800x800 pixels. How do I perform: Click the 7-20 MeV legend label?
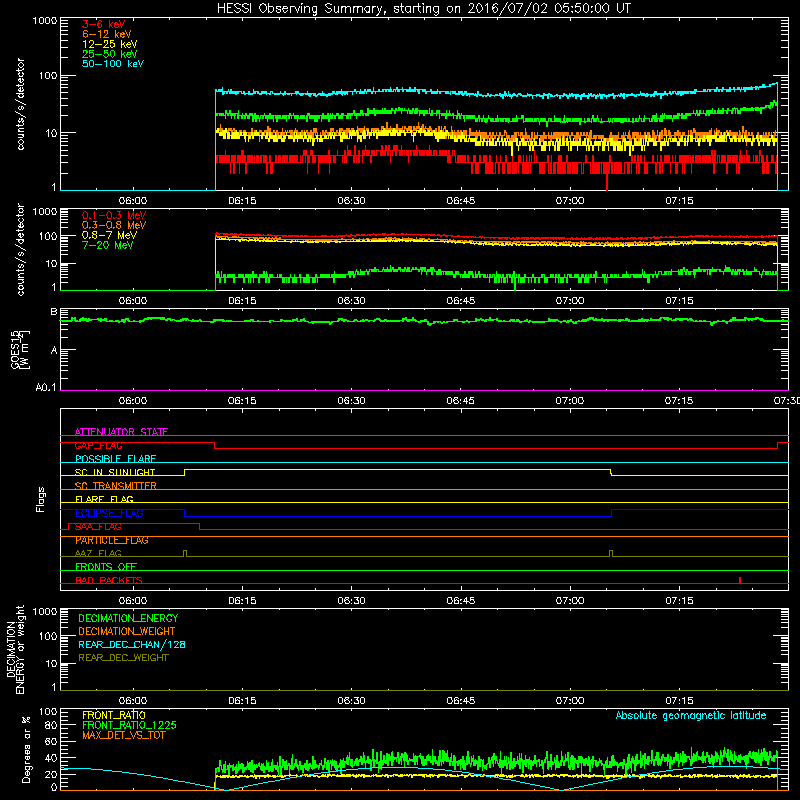[108, 245]
